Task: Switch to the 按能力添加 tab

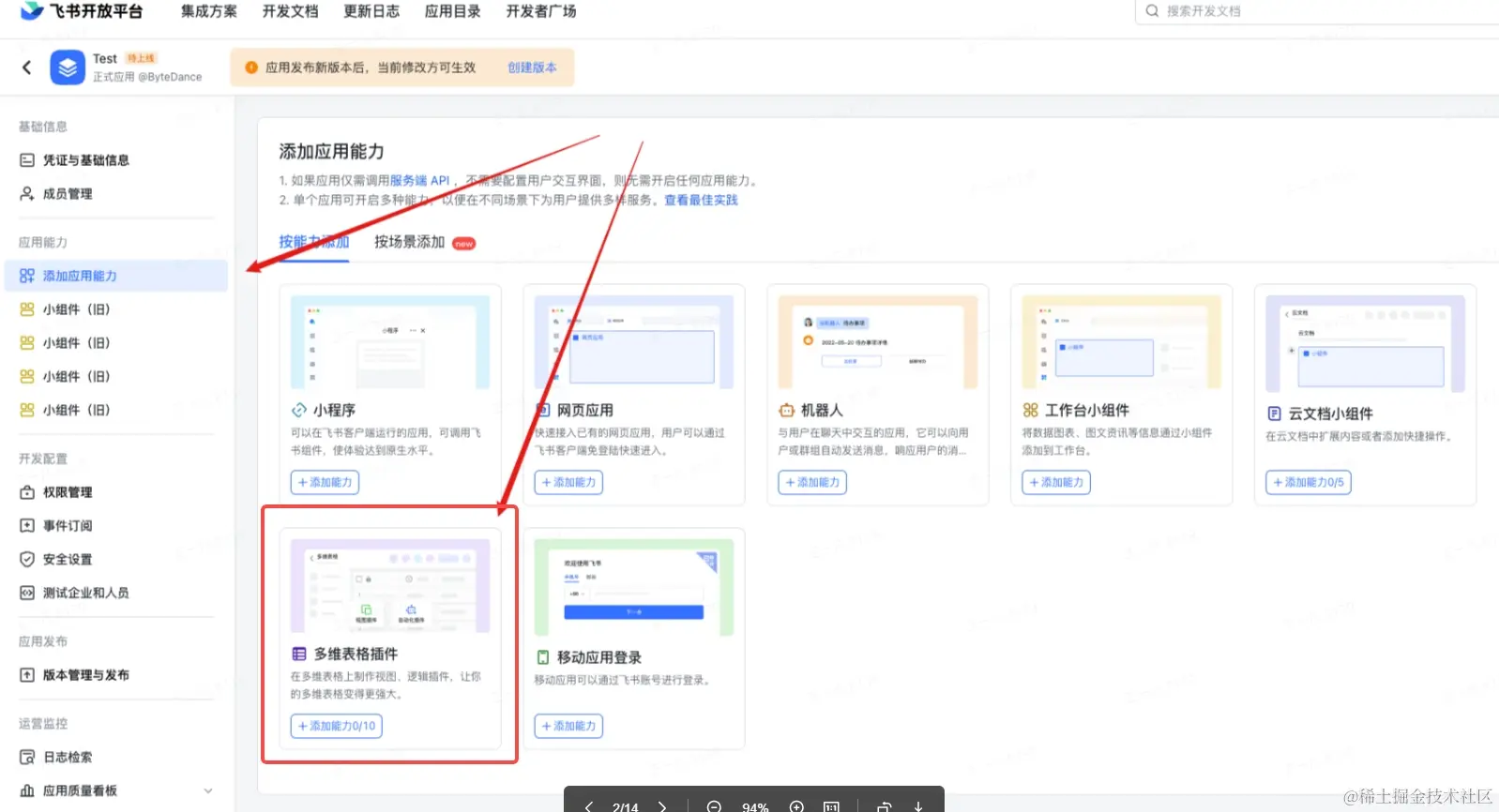Action: (313, 242)
